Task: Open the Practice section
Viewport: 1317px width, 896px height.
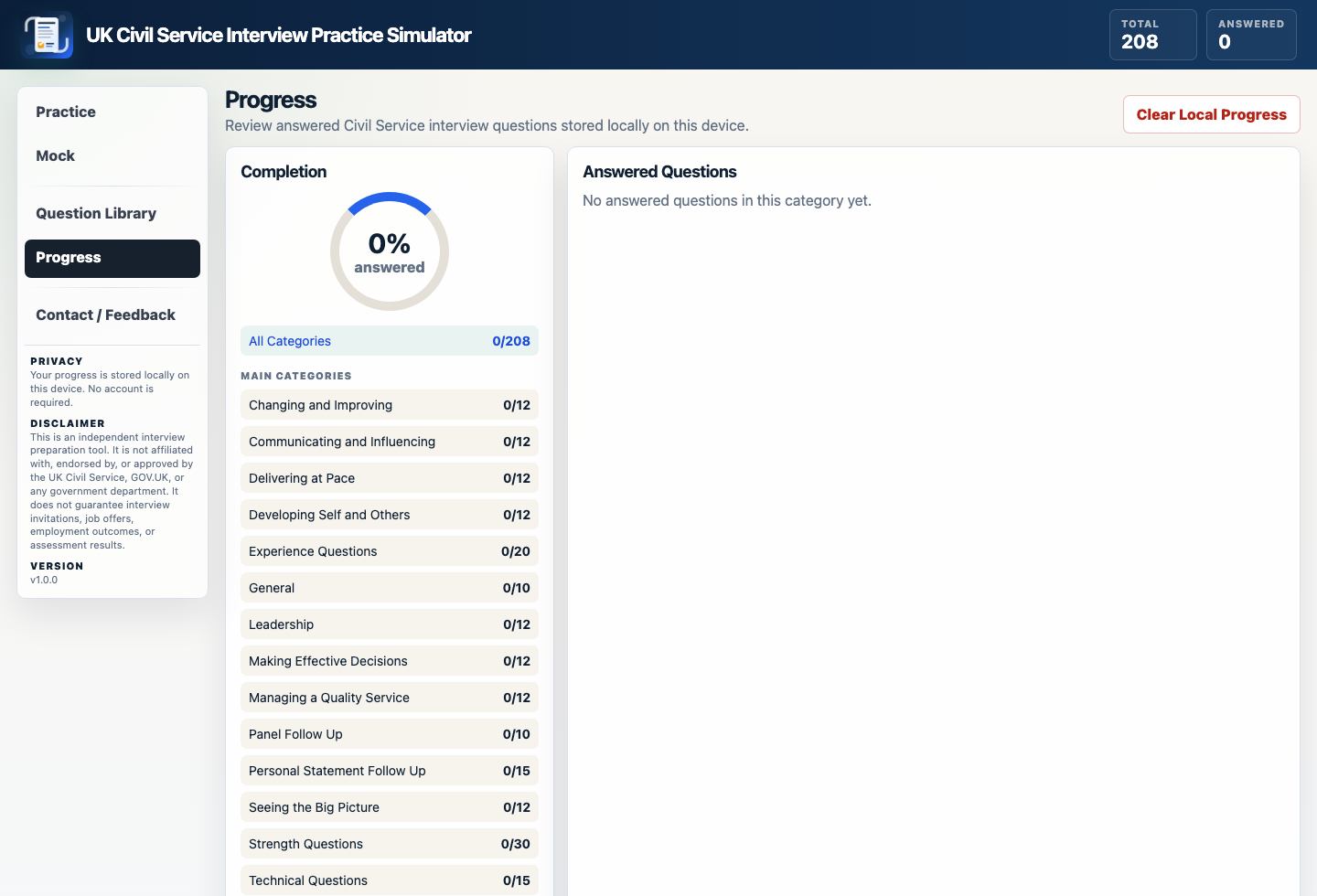Action: point(112,112)
